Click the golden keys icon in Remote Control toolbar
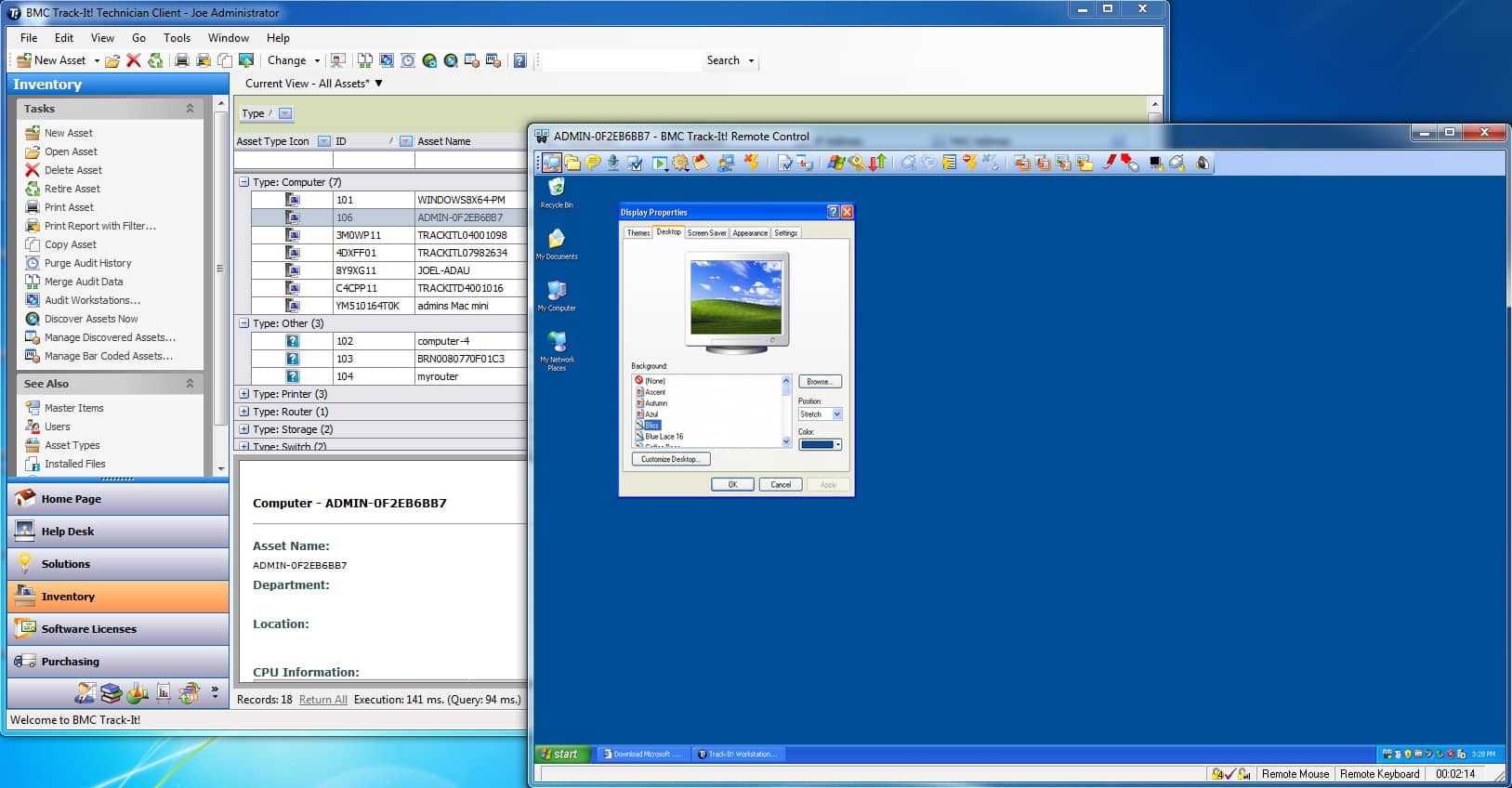Image resolution: width=1512 pixels, height=788 pixels. pos(856,163)
